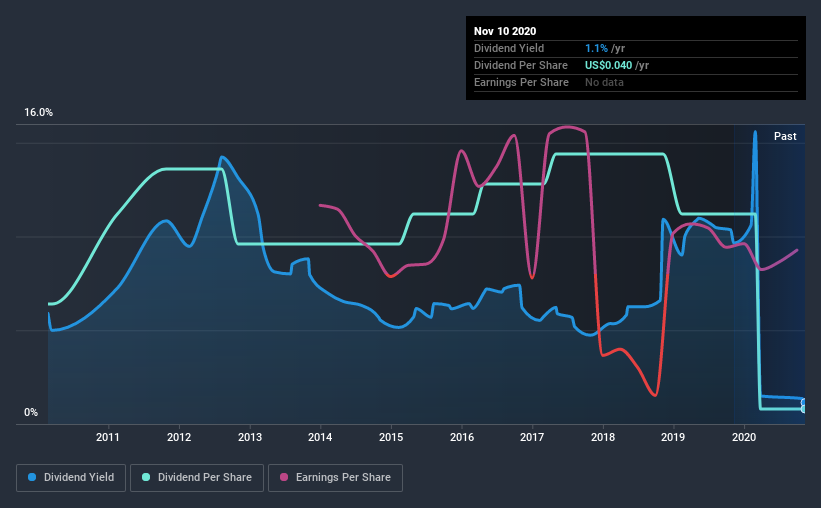Screen dimensions: 821x508
Task: Click the 2018 x-axis year label
Action: [603, 437]
